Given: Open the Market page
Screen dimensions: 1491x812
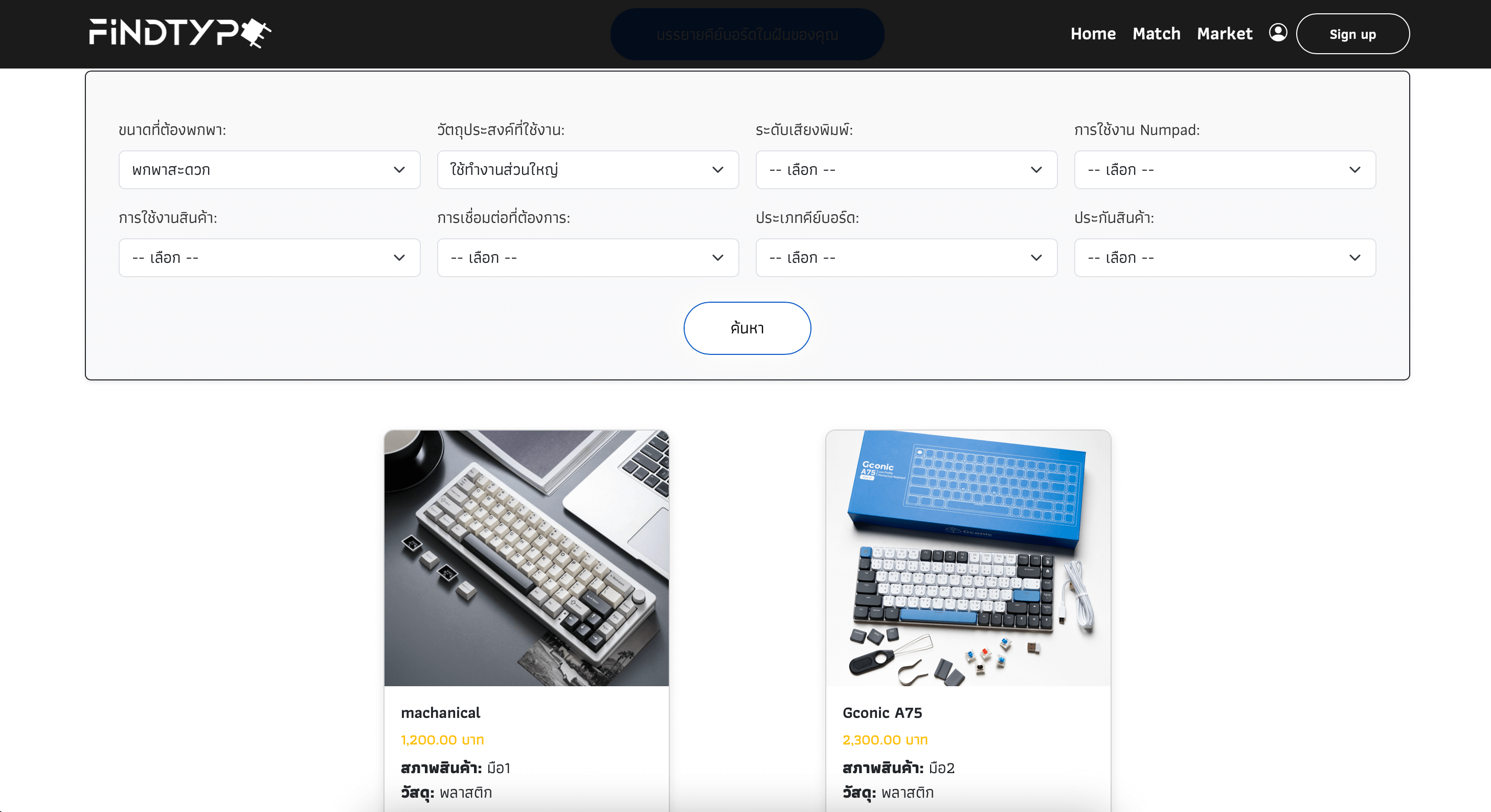Looking at the screenshot, I should (1224, 34).
